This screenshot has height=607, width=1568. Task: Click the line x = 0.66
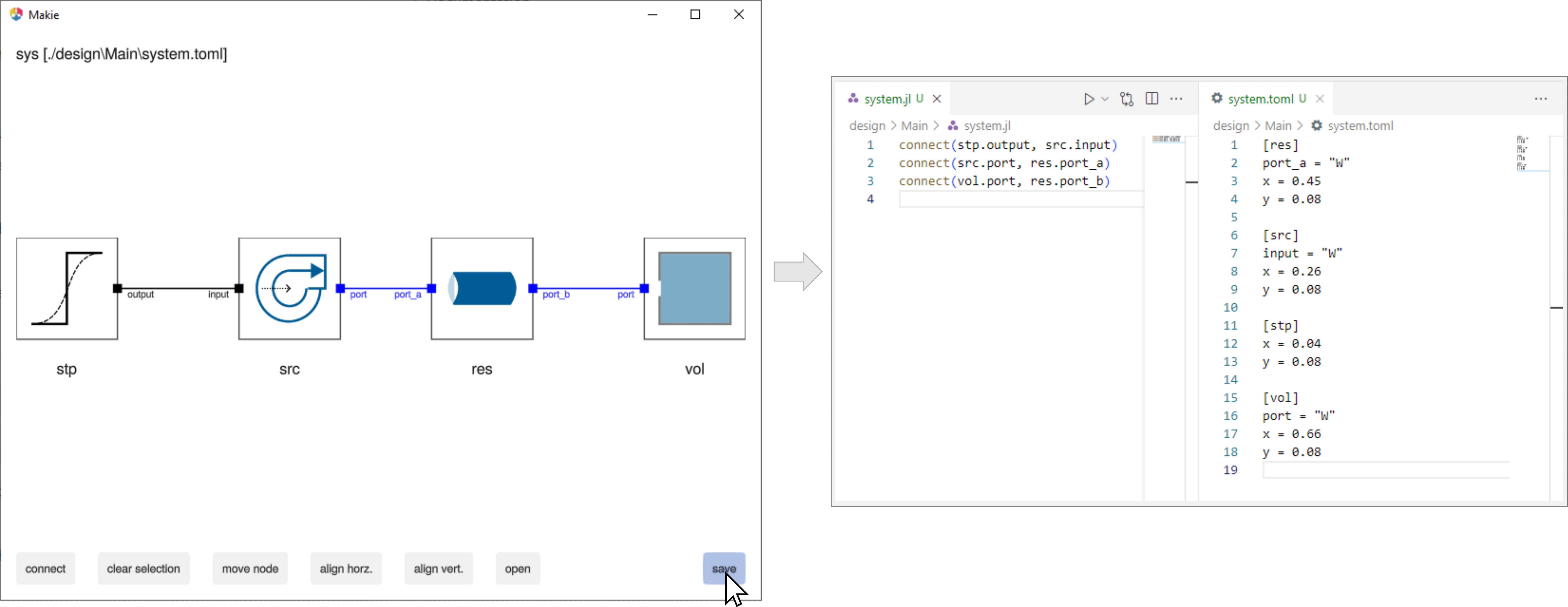tap(1292, 434)
